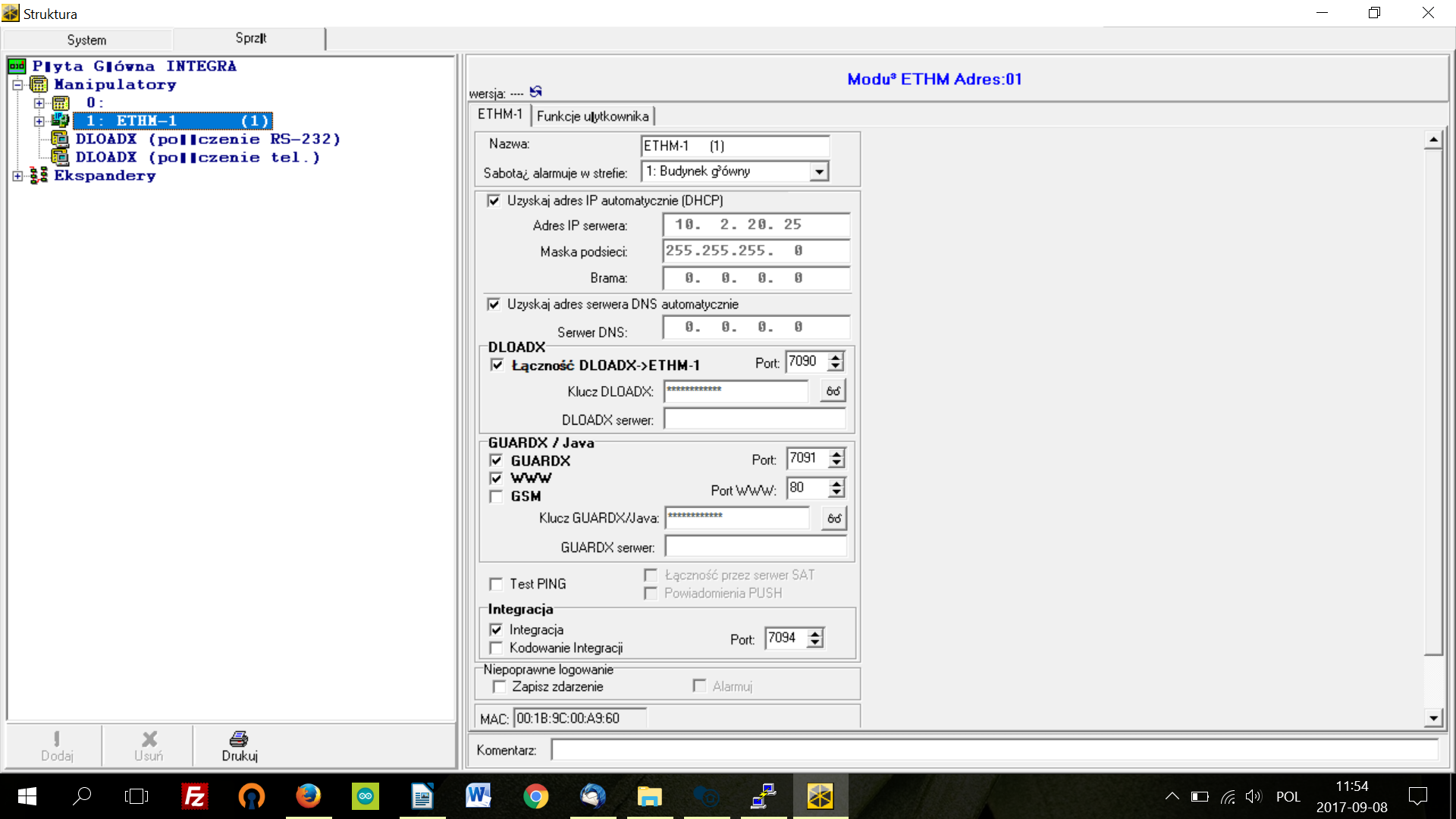This screenshot has height=819, width=1456.
Task: Reveal the DLOADX key with the glasses icon
Action: click(833, 391)
